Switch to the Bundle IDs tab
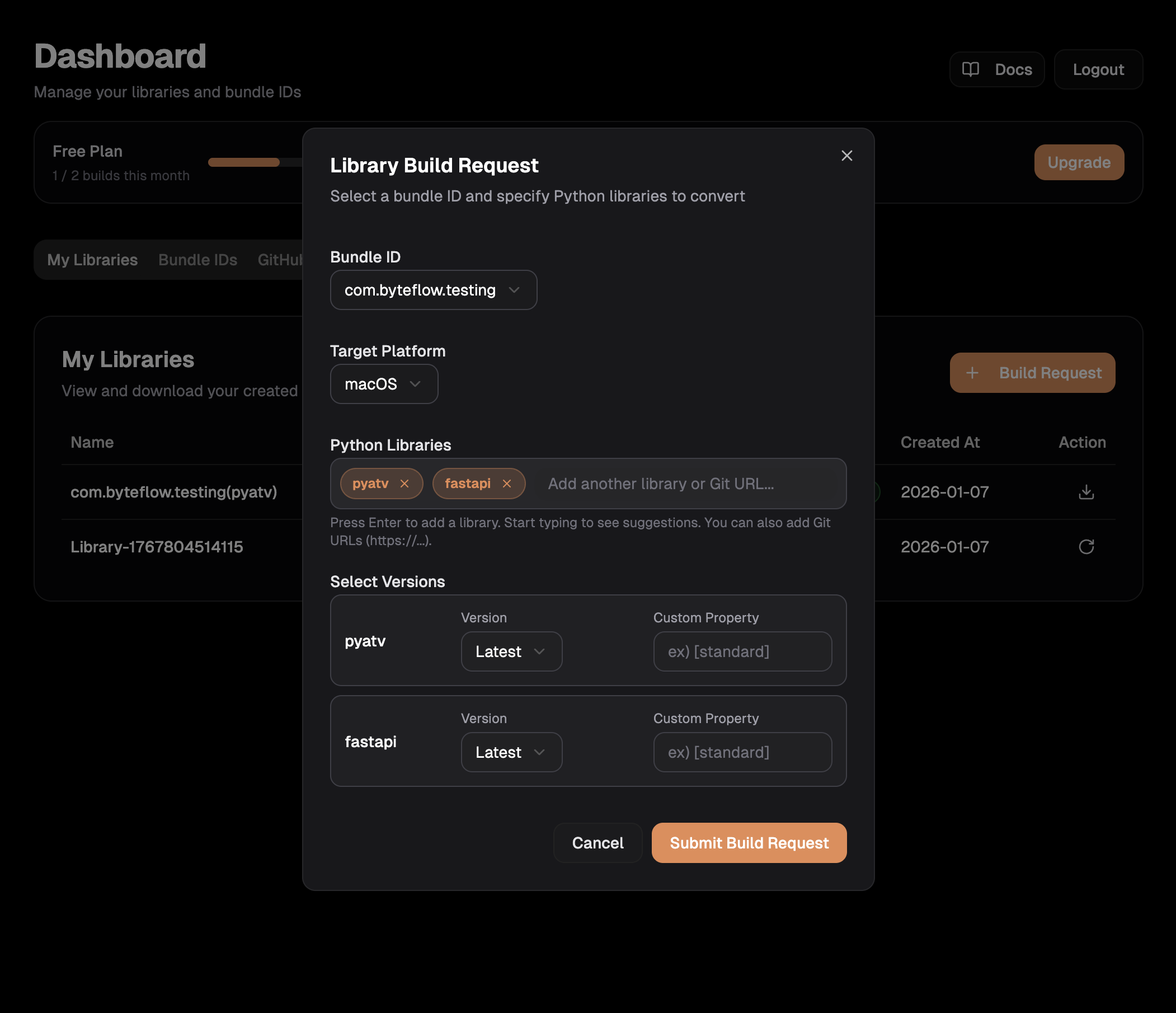This screenshot has height=1013, width=1176. tap(197, 260)
